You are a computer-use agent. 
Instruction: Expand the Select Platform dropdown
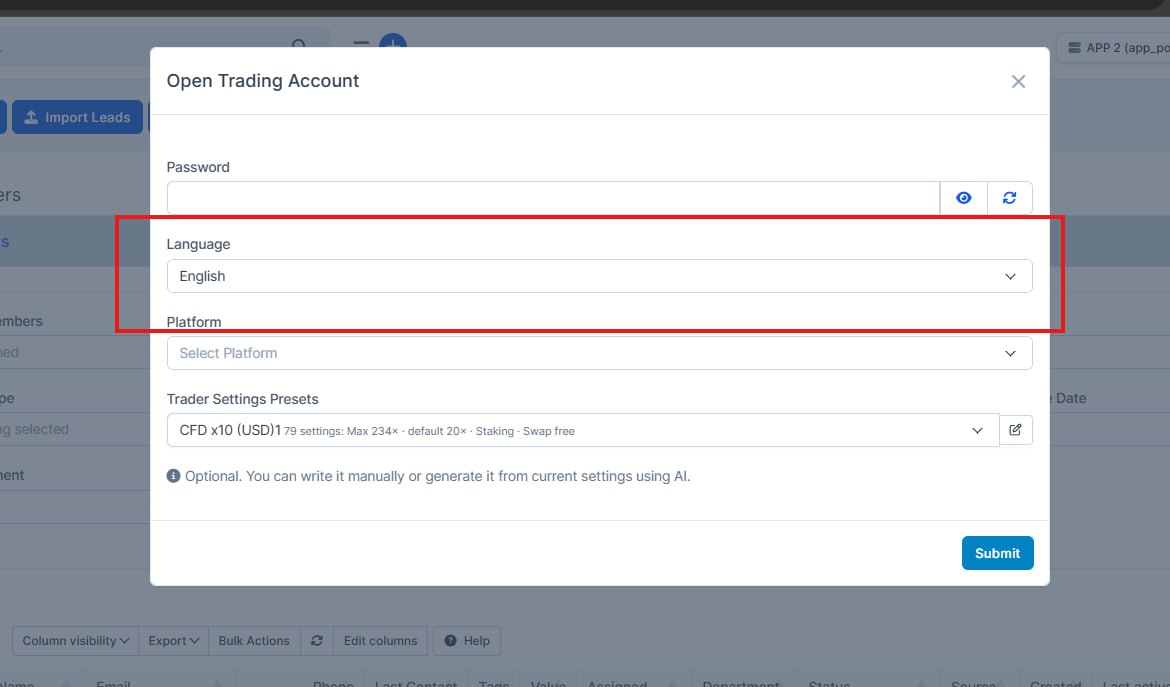[599, 353]
